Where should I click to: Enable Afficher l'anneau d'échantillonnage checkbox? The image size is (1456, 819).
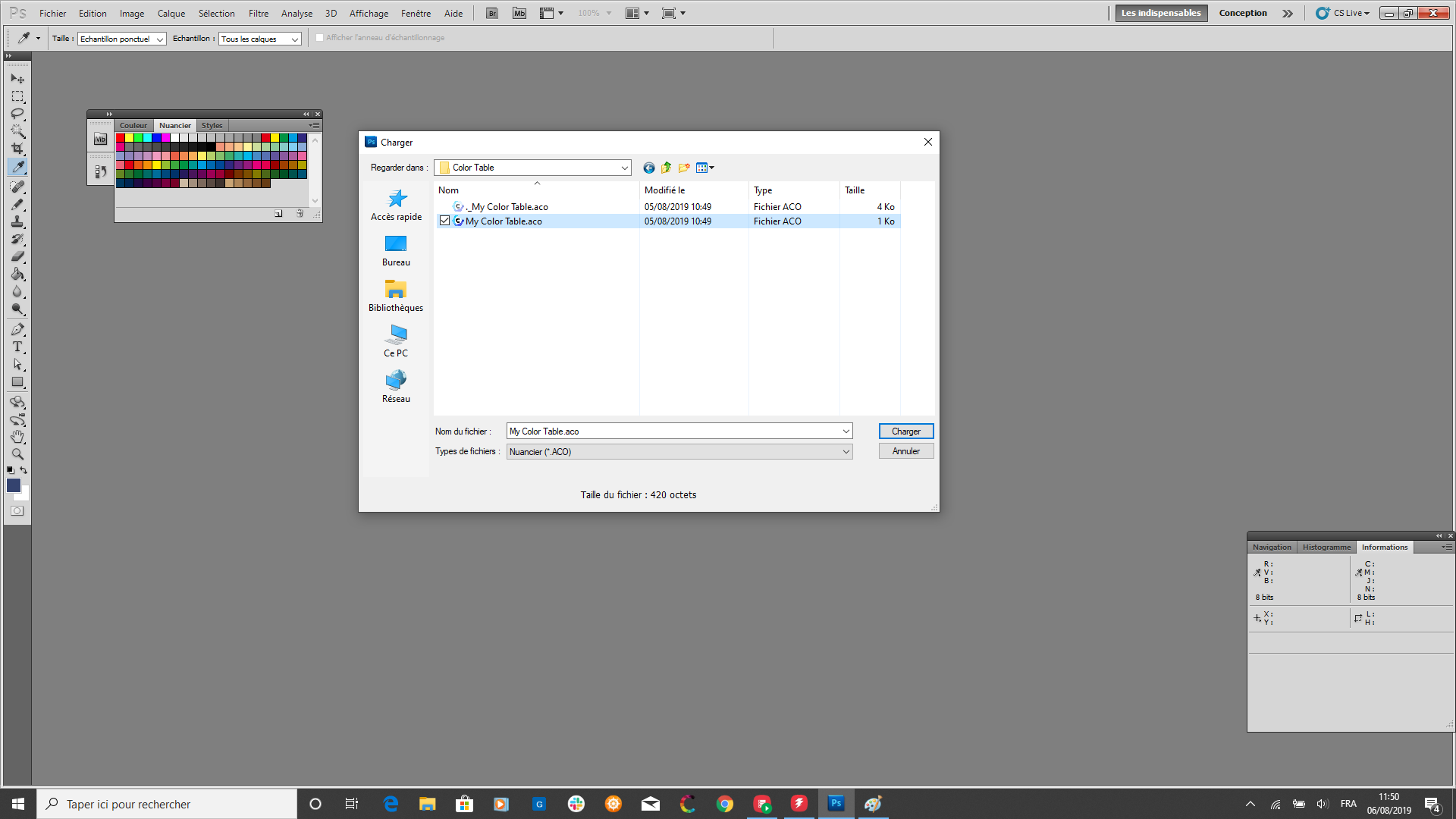click(x=319, y=38)
